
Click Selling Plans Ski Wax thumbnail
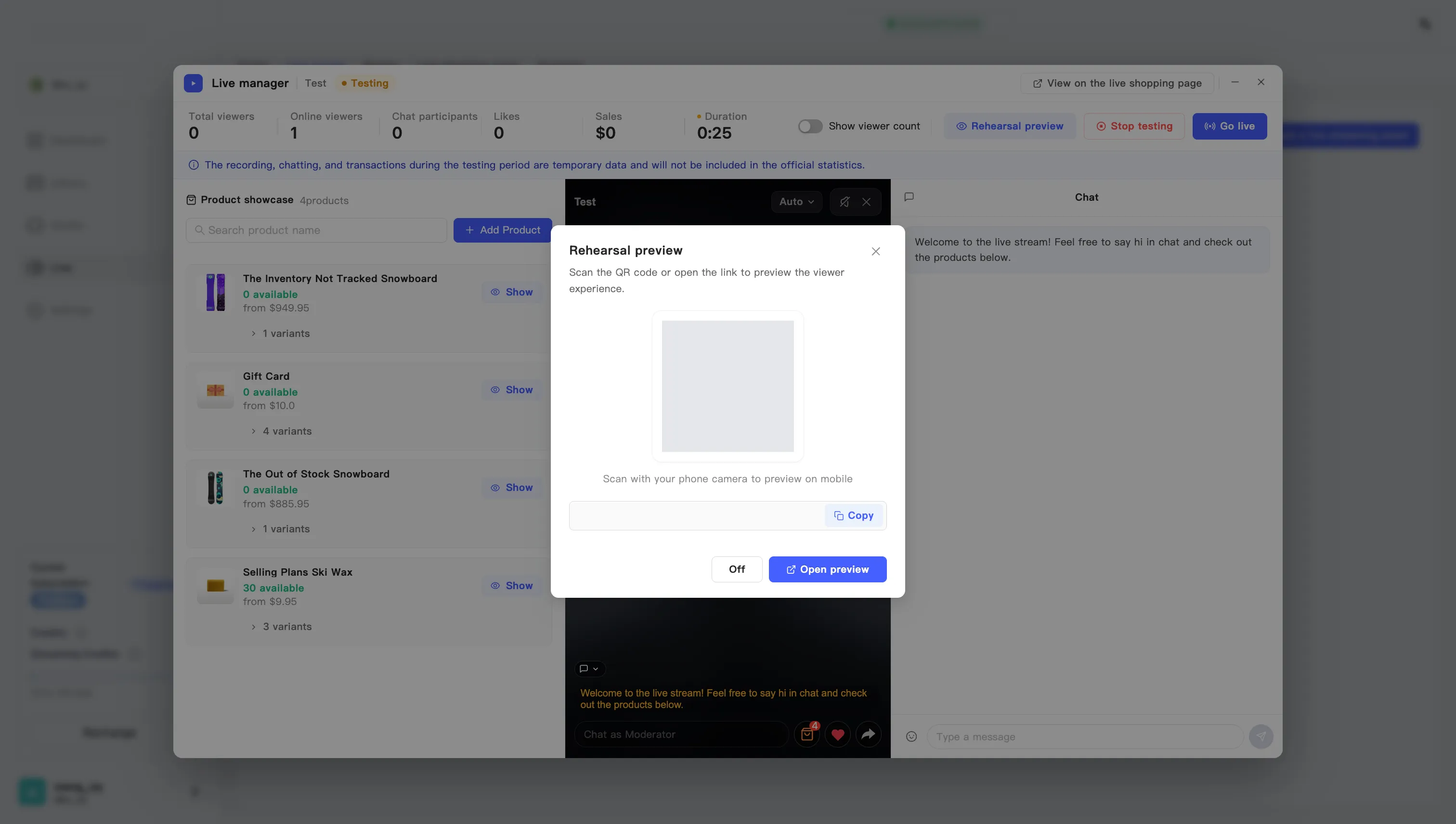click(215, 586)
